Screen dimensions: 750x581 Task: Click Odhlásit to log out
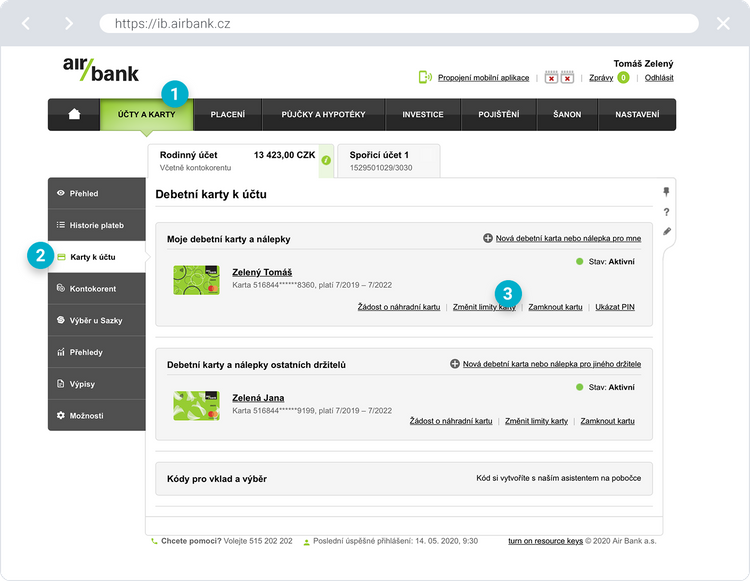click(659, 77)
